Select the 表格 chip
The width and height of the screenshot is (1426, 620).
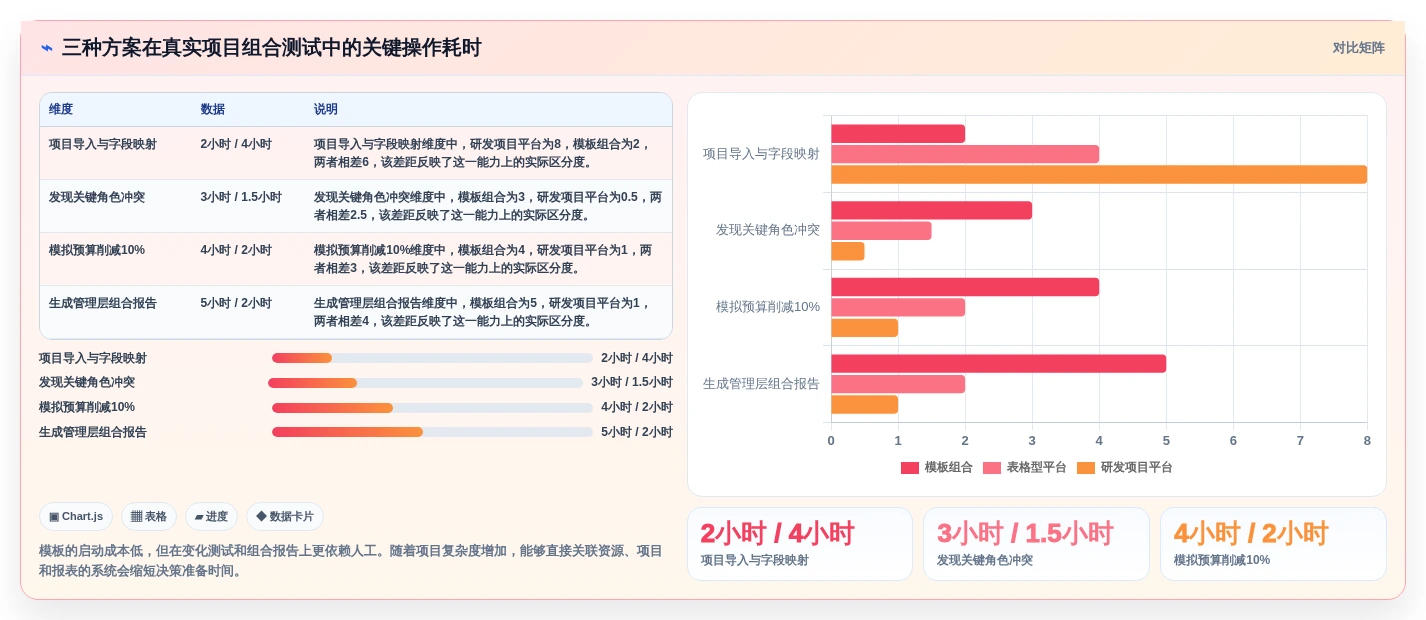point(149,517)
